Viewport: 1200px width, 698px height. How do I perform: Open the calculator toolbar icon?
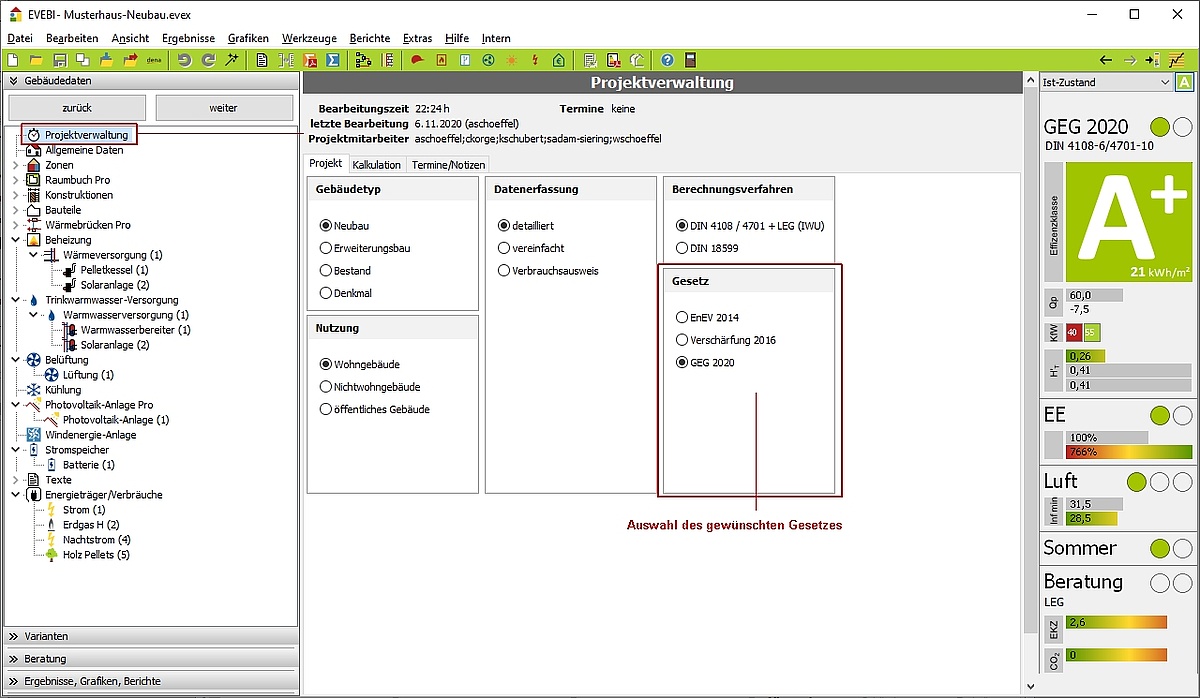pos(690,60)
